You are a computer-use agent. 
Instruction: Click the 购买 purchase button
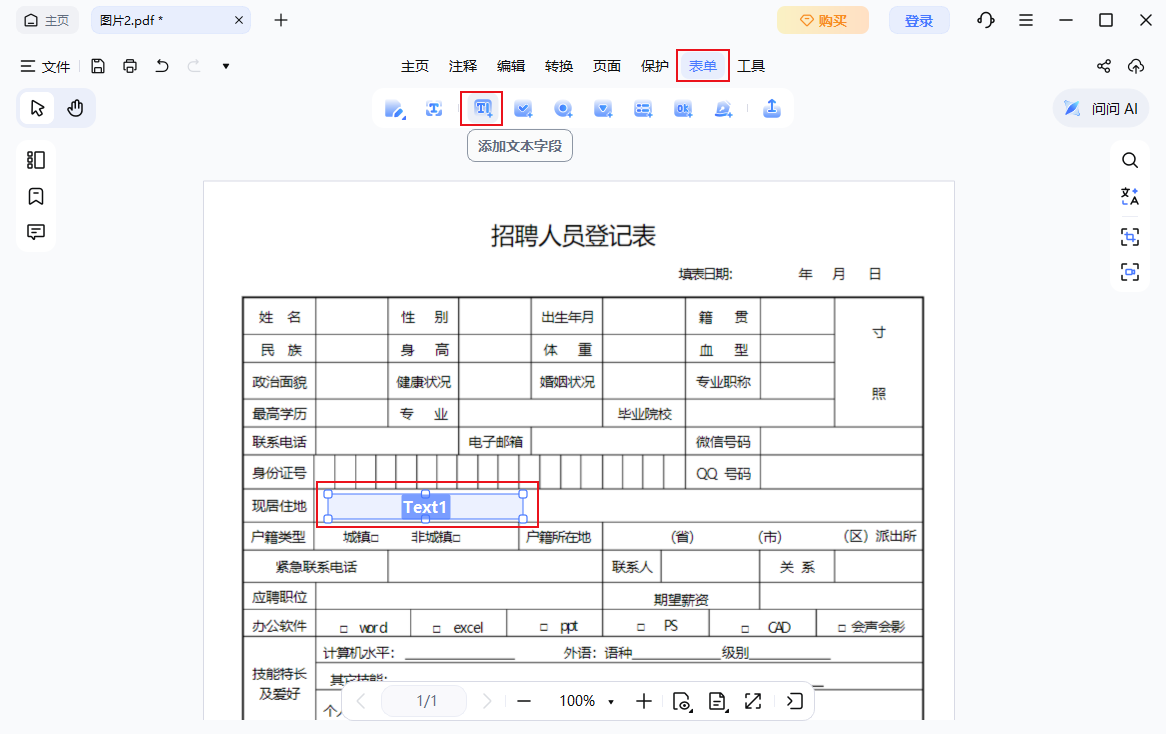(822, 20)
